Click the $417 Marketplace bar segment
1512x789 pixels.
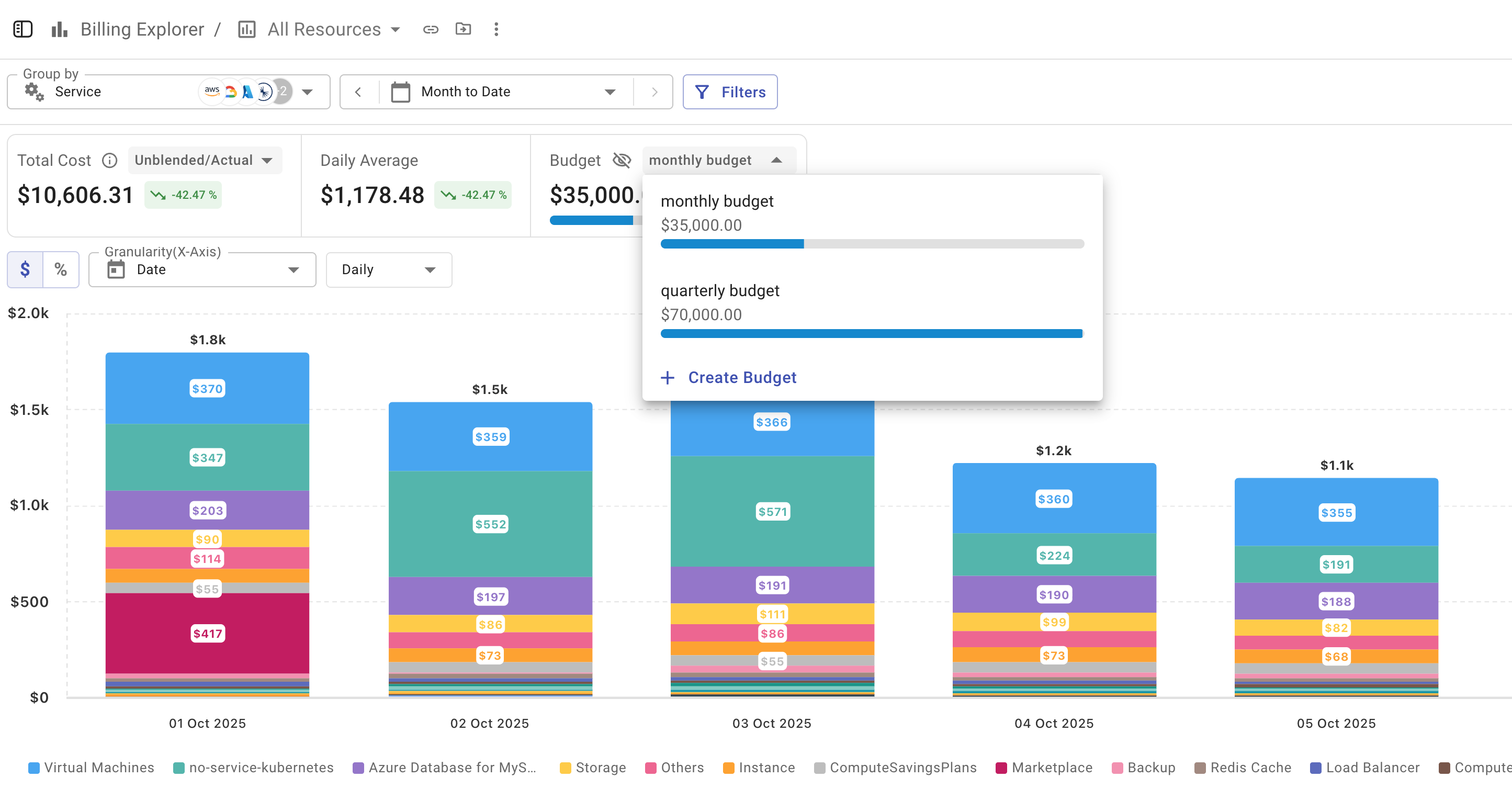click(207, 634)
